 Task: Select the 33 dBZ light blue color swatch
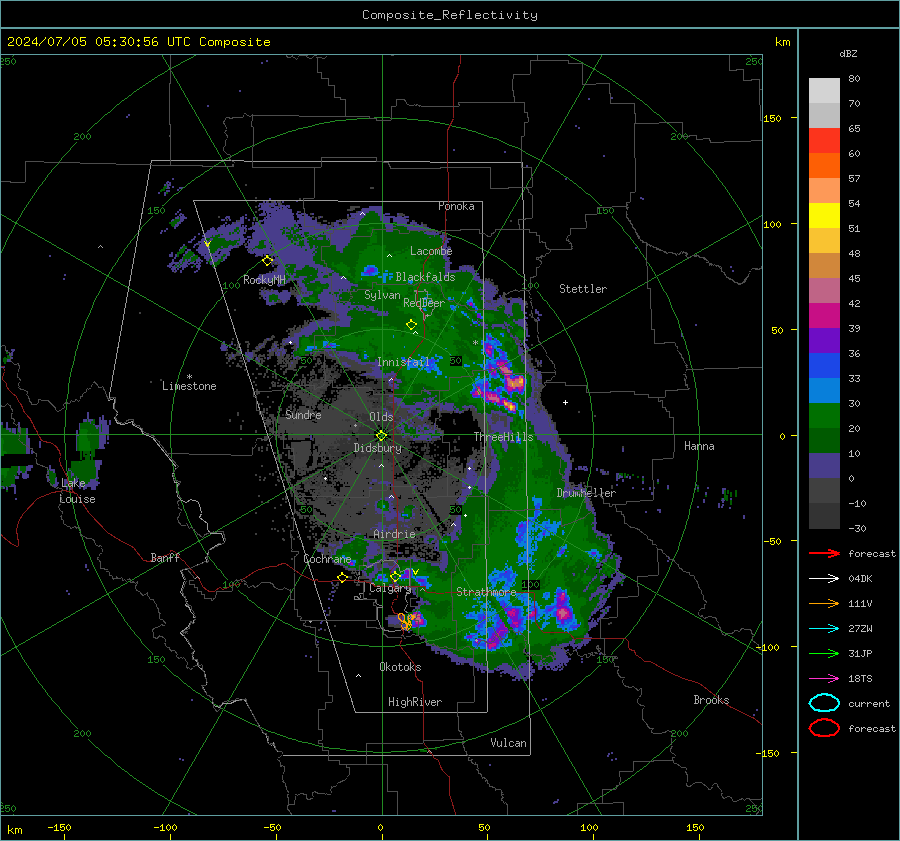pyautogui.click(x=824, y=391)
